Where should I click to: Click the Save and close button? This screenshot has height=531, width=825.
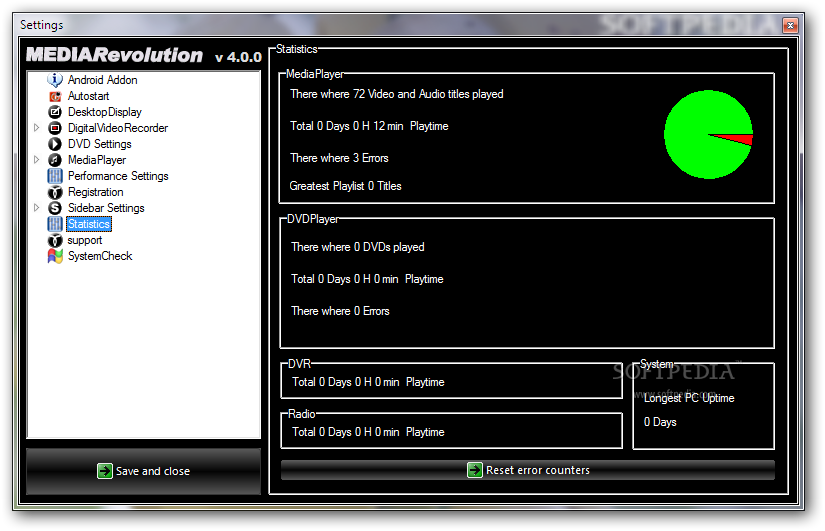(x=144, y=471)
